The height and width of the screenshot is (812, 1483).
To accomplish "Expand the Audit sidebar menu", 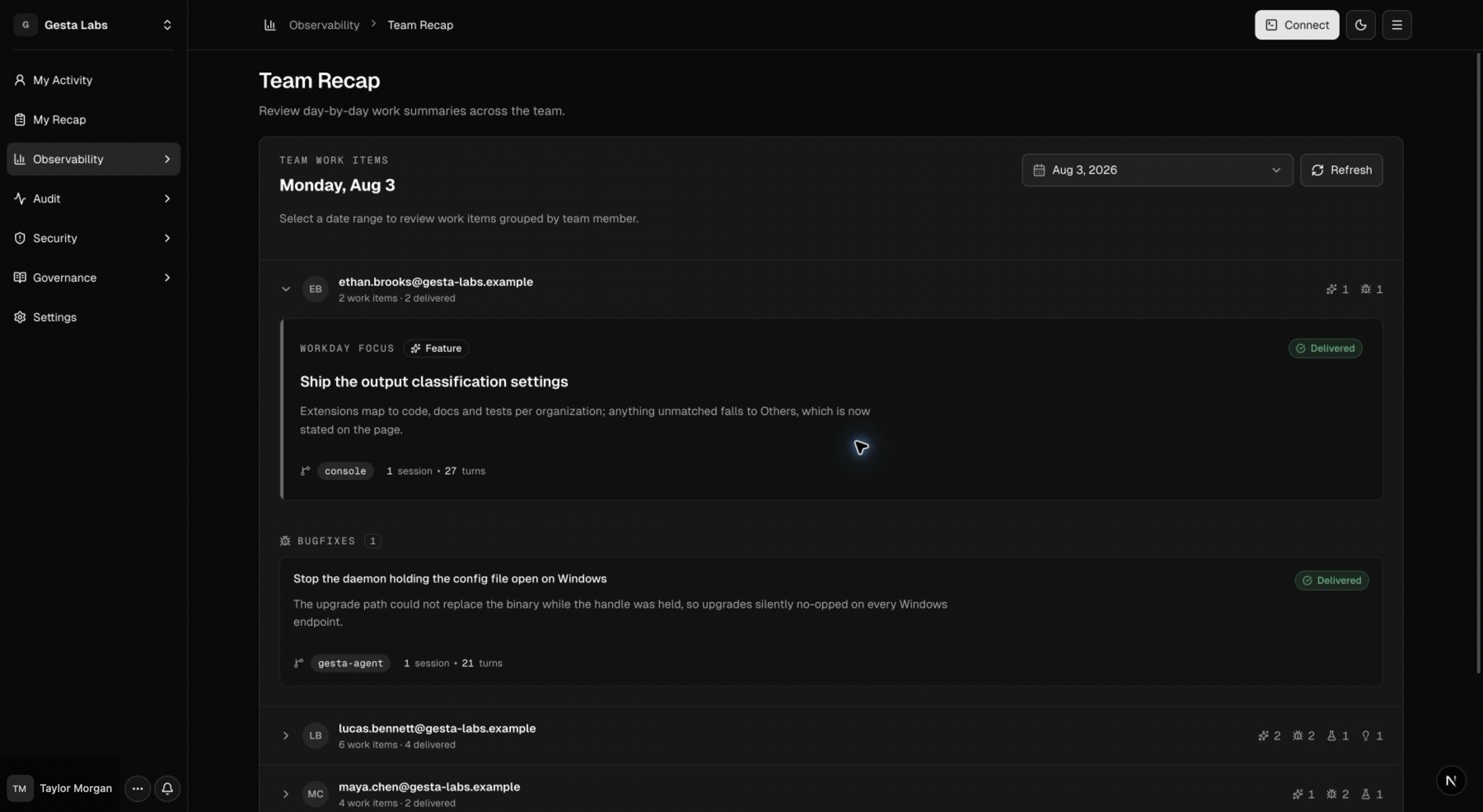I will coord(94,198).
